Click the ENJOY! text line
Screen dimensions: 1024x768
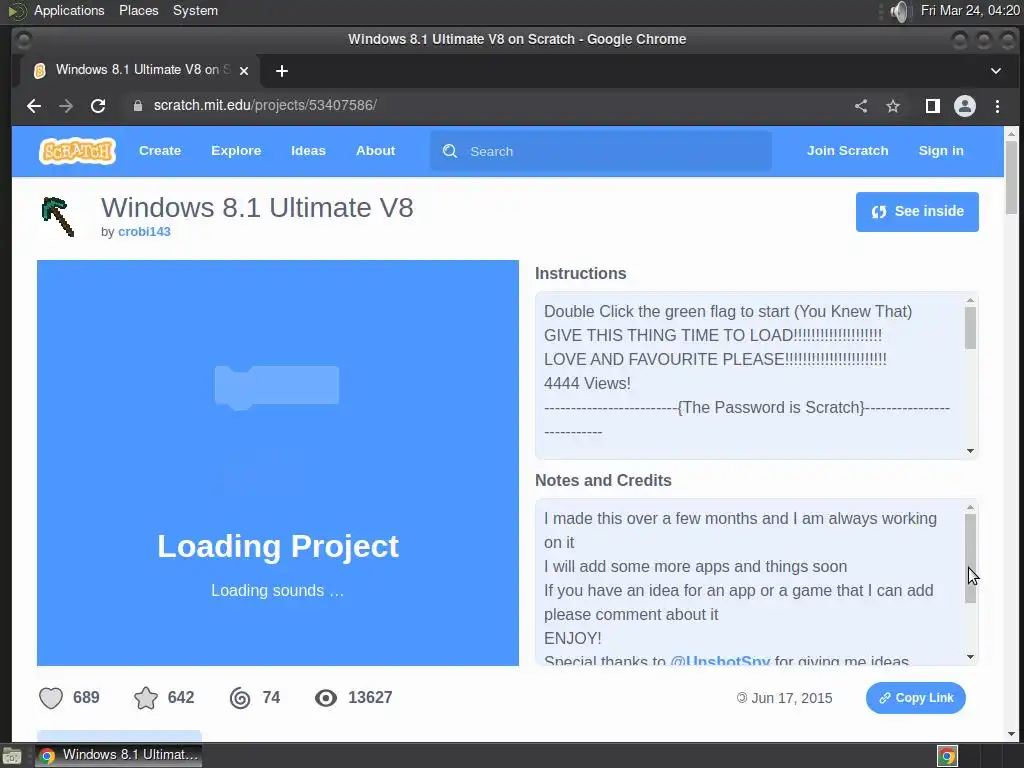click(573, 638)
